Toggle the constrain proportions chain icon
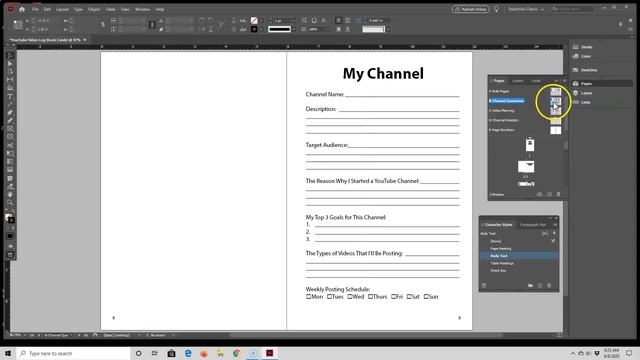 [152, 25]
